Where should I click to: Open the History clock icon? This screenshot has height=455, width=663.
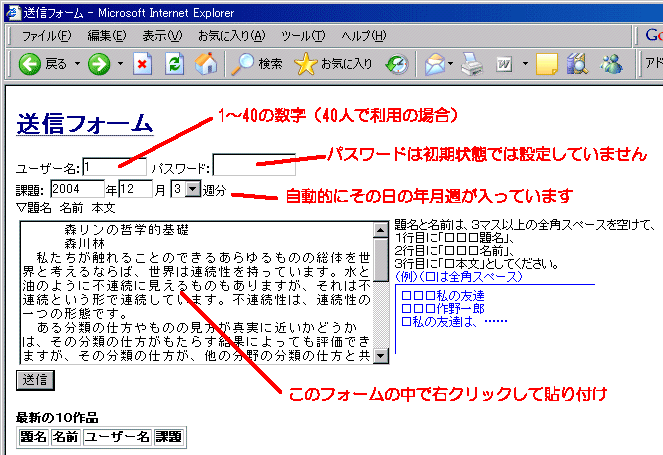tap(397, 64)
